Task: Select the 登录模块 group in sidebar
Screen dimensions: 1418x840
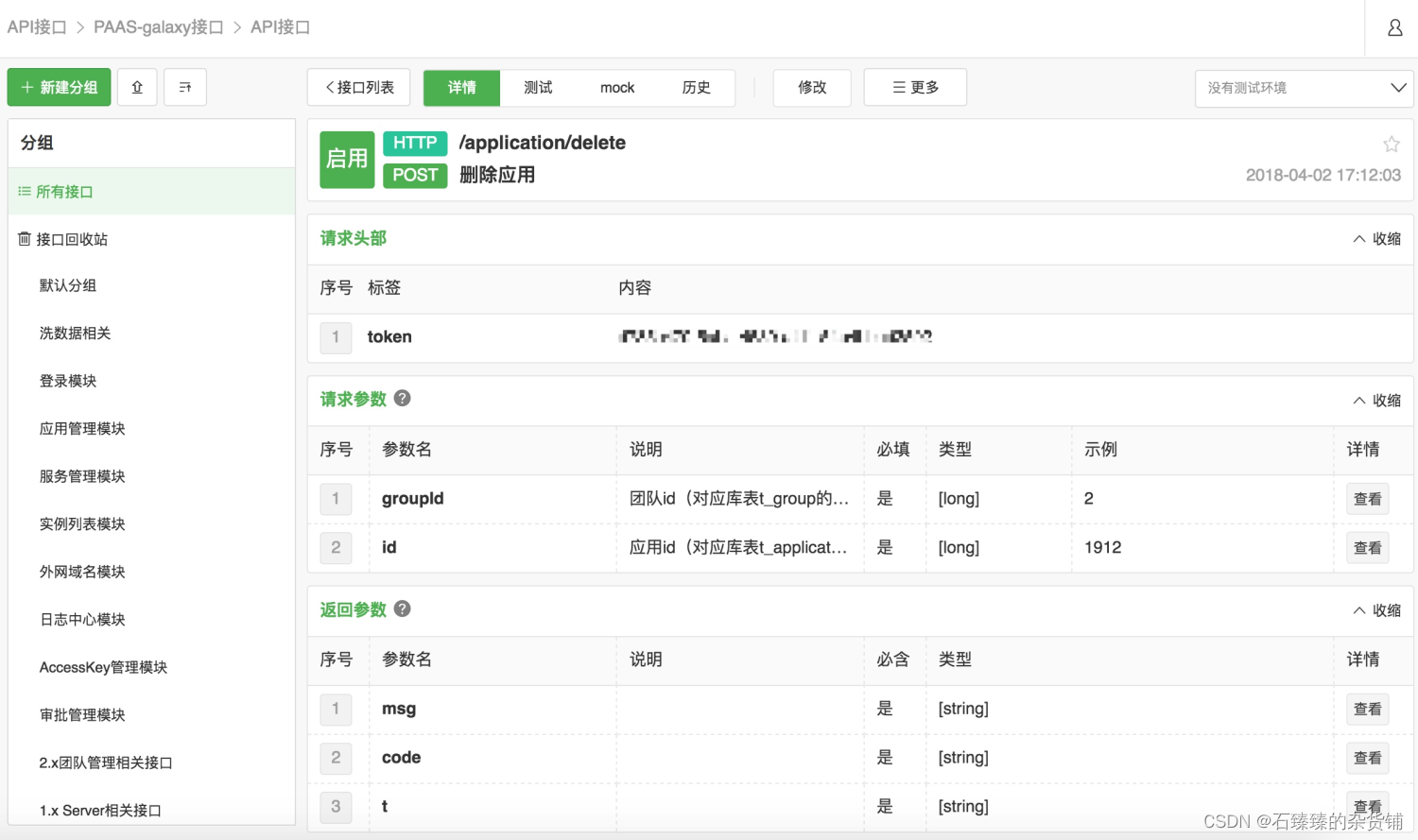Action: [x=68, y=380]
